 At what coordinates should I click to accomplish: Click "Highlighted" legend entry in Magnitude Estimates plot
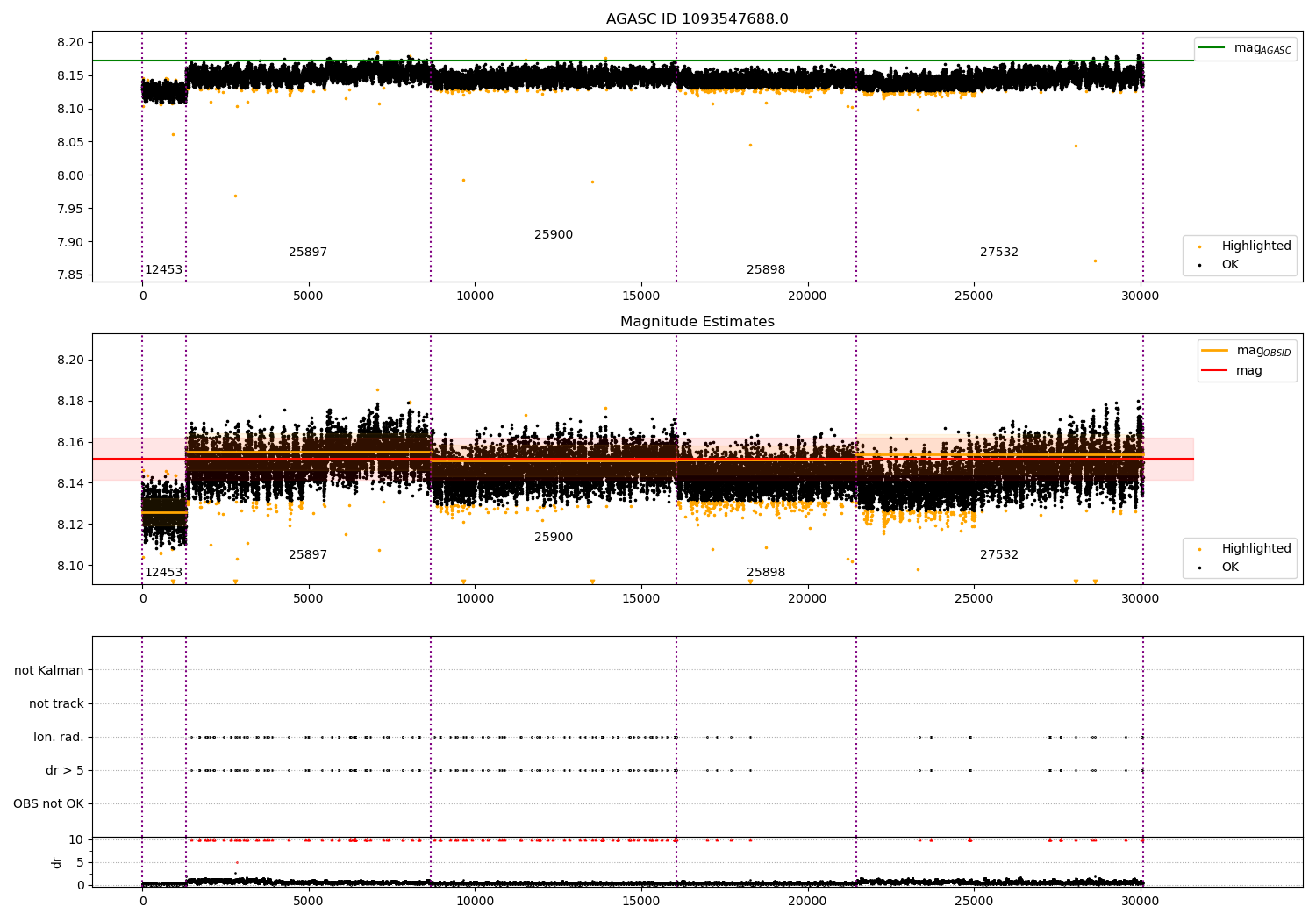1239,548
